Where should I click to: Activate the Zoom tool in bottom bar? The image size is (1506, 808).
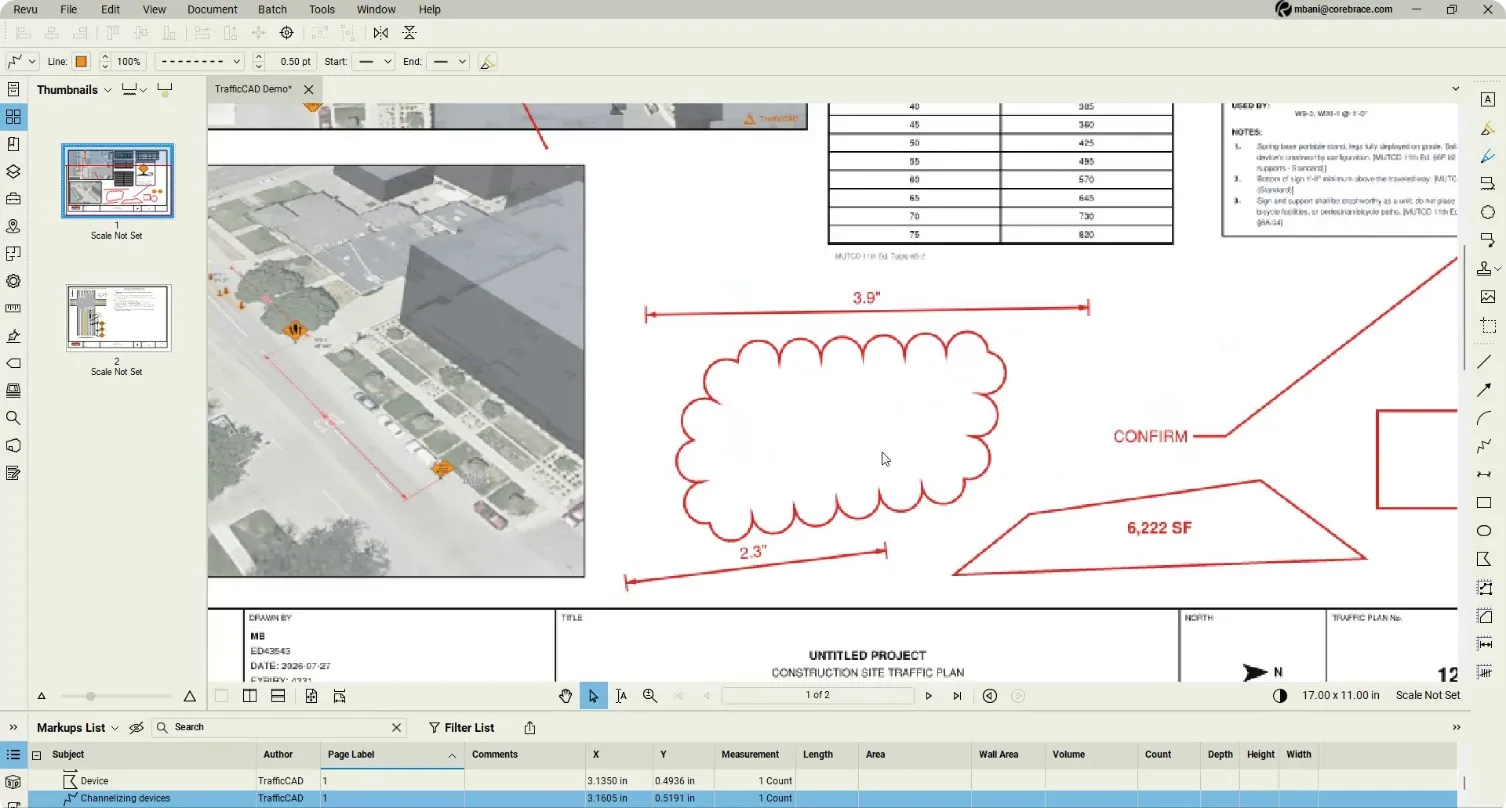click(650, 695)
